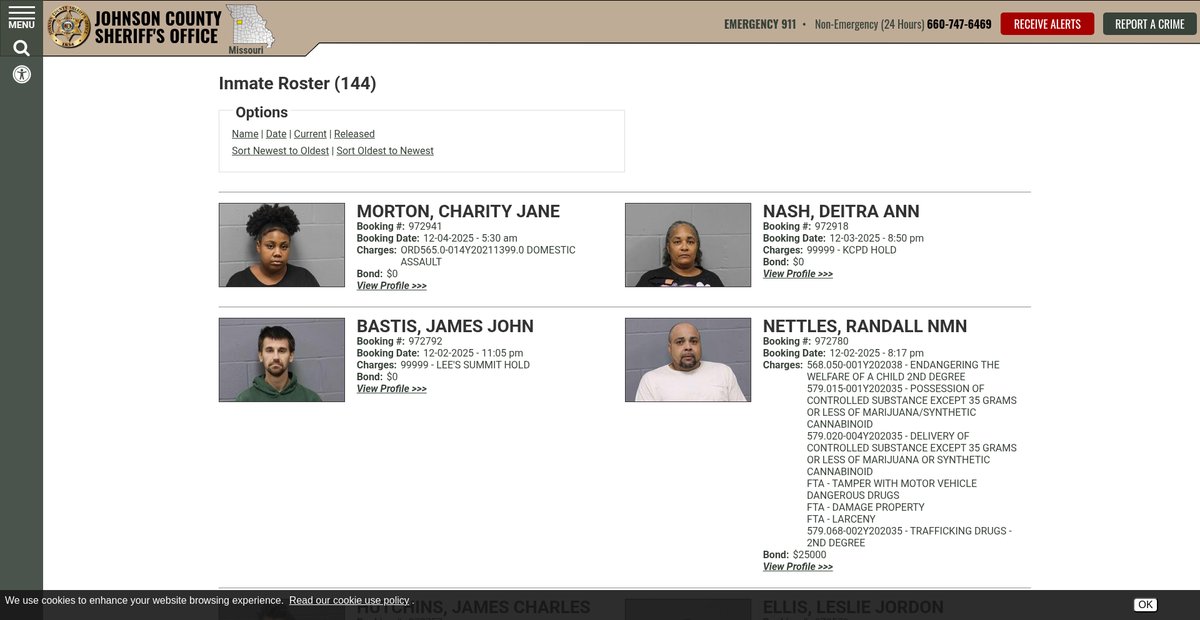The image size is (1200, 620).
Task: Click booking date 12-02-2025 - 8:17 pm
Action: coord(876,354)
